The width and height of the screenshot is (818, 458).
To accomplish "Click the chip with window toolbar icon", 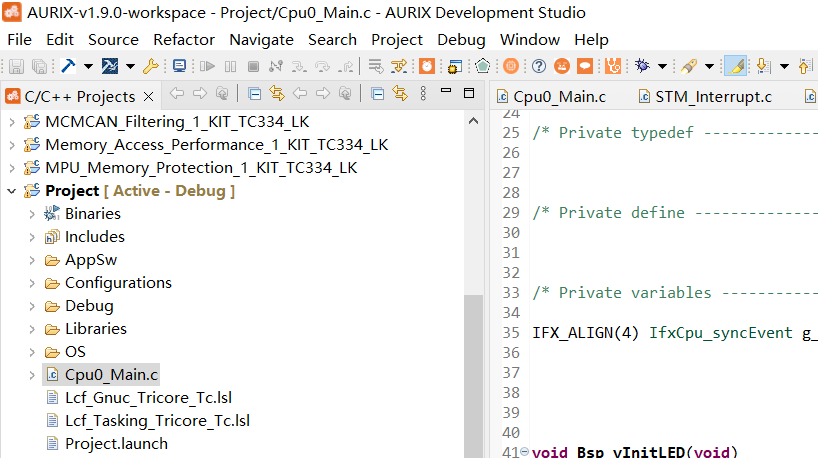I will (454, 66).
